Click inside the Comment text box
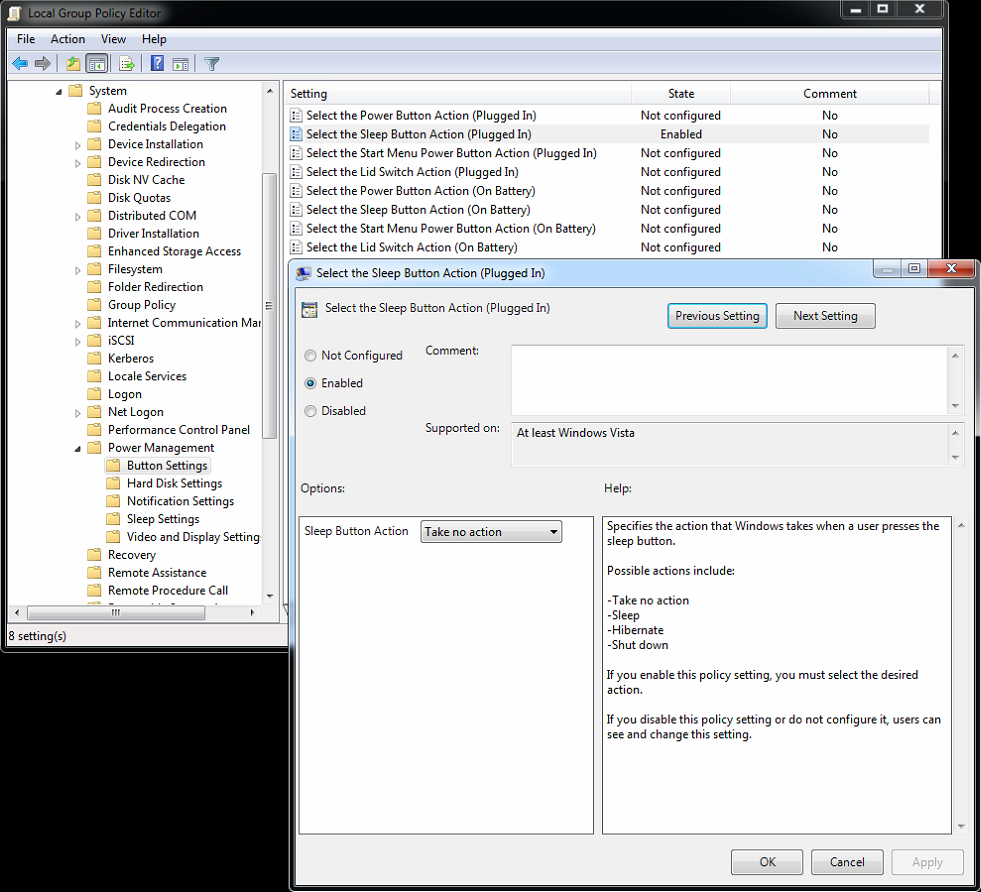The width and height of the screenshot is (981, 892). point(731,380)
